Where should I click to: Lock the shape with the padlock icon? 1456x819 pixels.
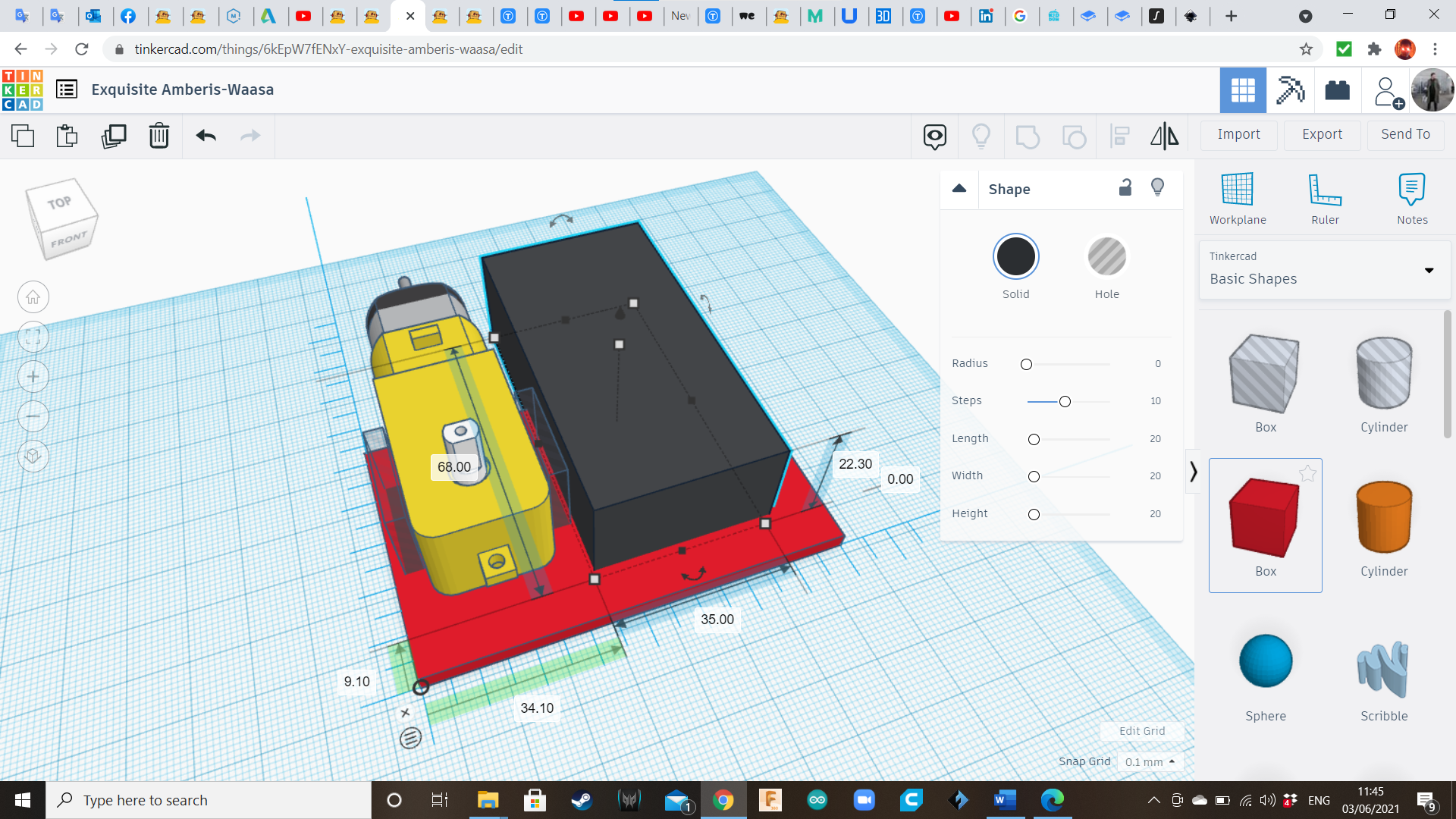coord(1125,187)
